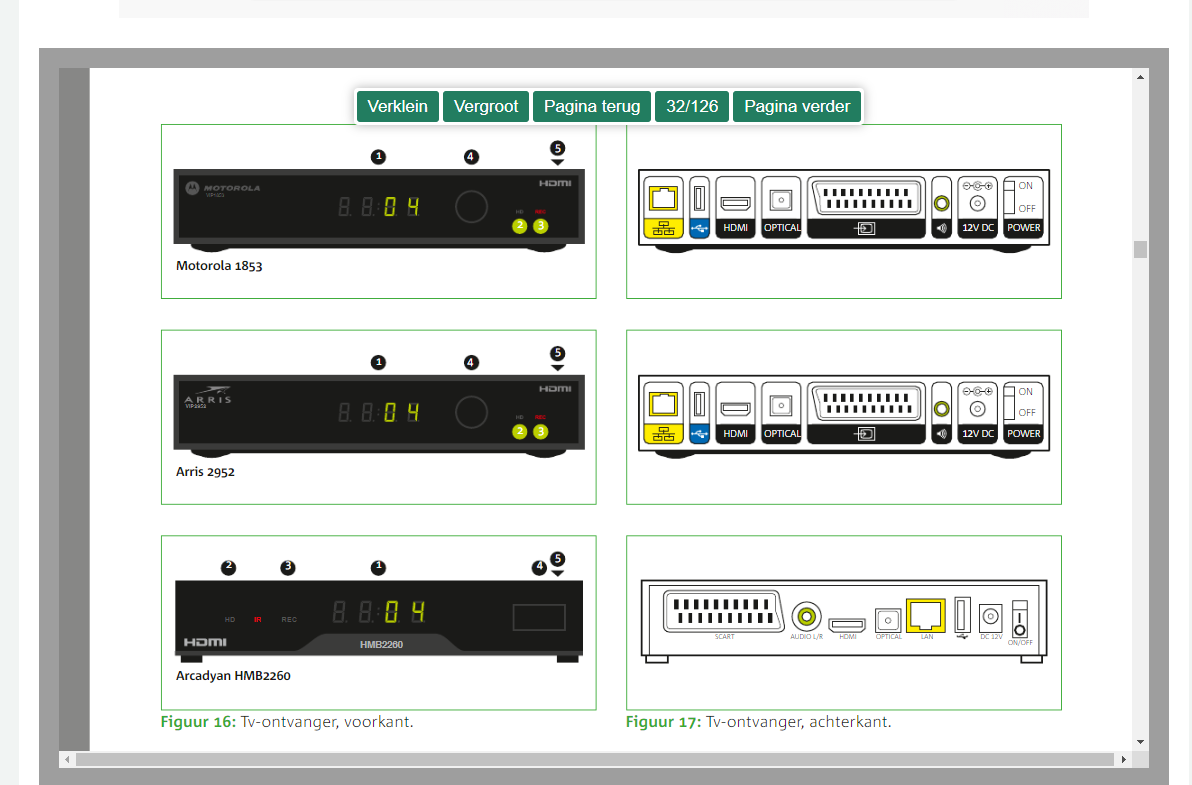Click the AUDIO L/R jack on Arcadyan rear
Viewport: 1192px width, 785px height.
[x=807, y=616]
